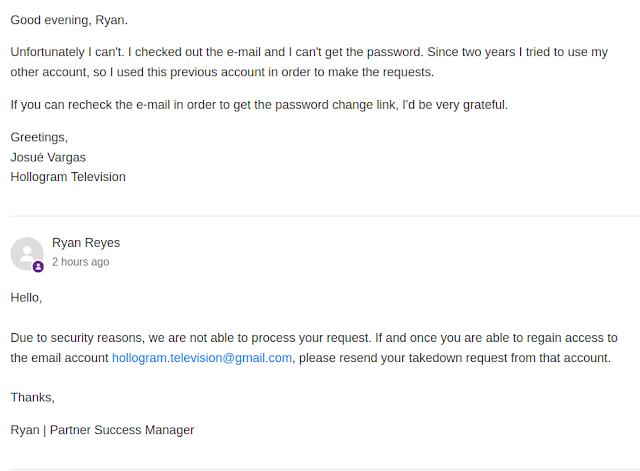
Task: Click Ryan Reyes' profile avatar
Action: [x=27, y=253]
